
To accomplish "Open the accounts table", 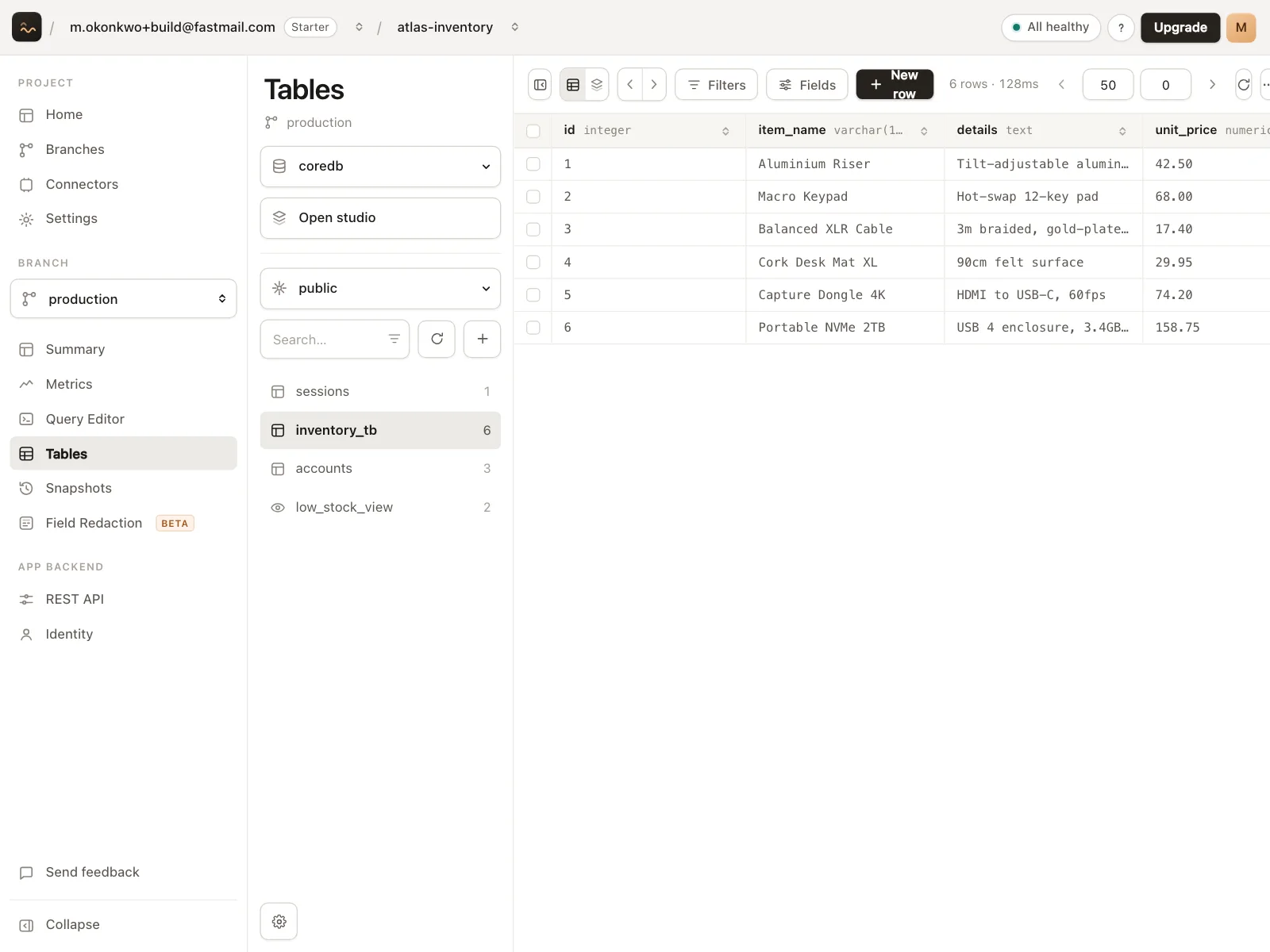I will pyautogui.click(x=380, y=468).
